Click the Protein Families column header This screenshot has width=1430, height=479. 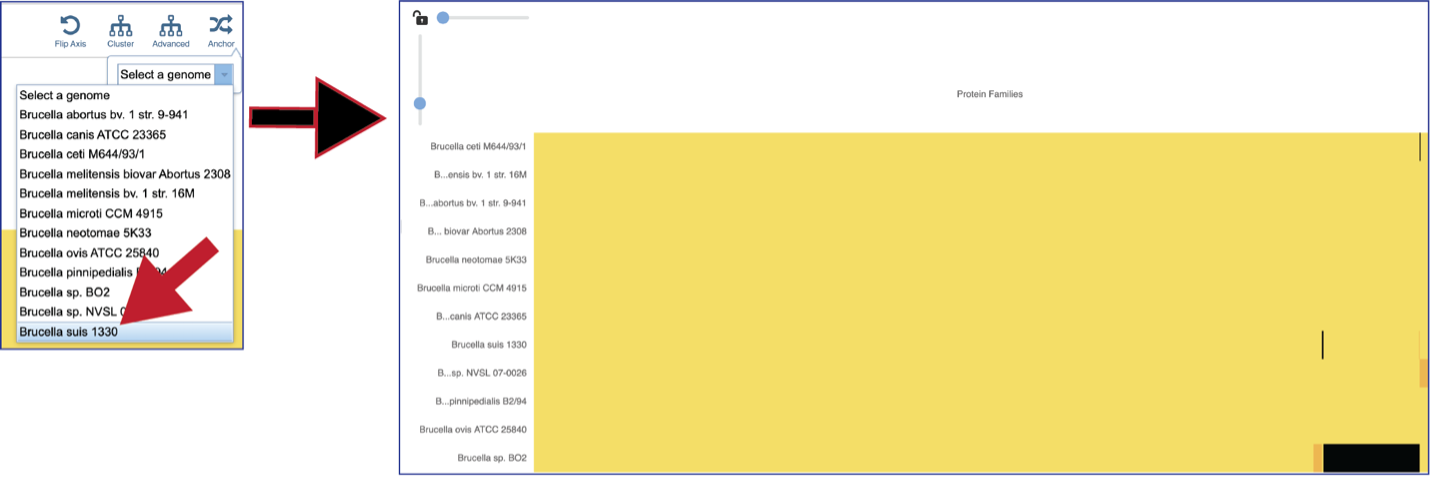click(x=989, y=94)
